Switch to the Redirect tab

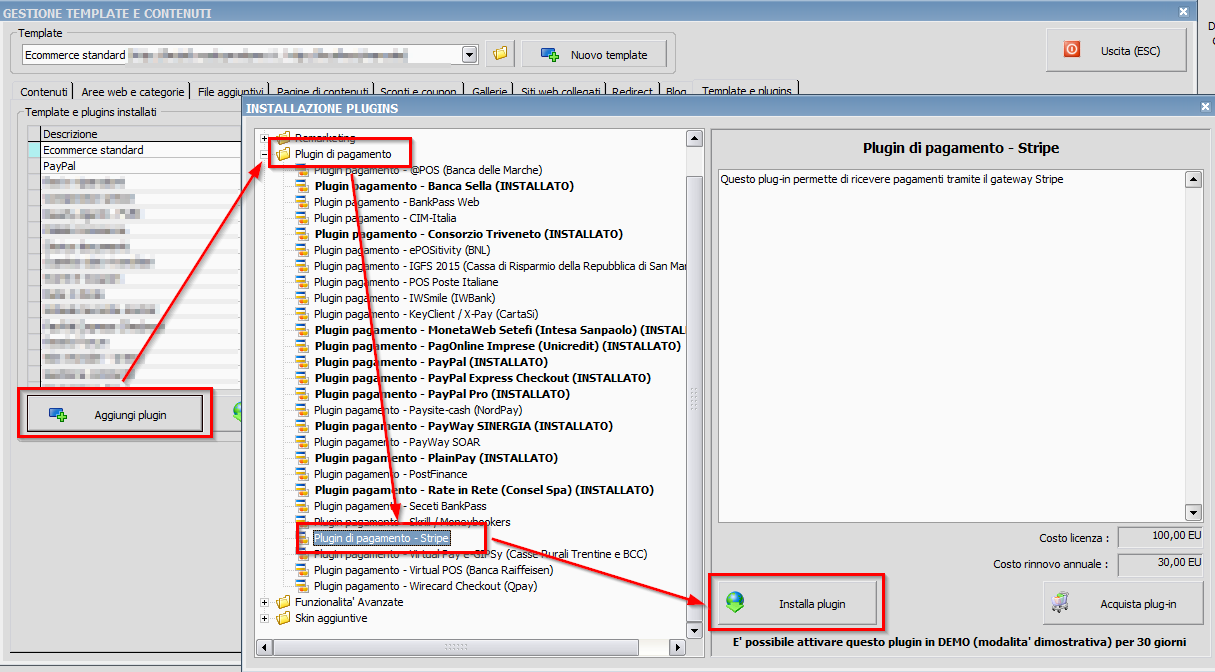coord(634,91)
